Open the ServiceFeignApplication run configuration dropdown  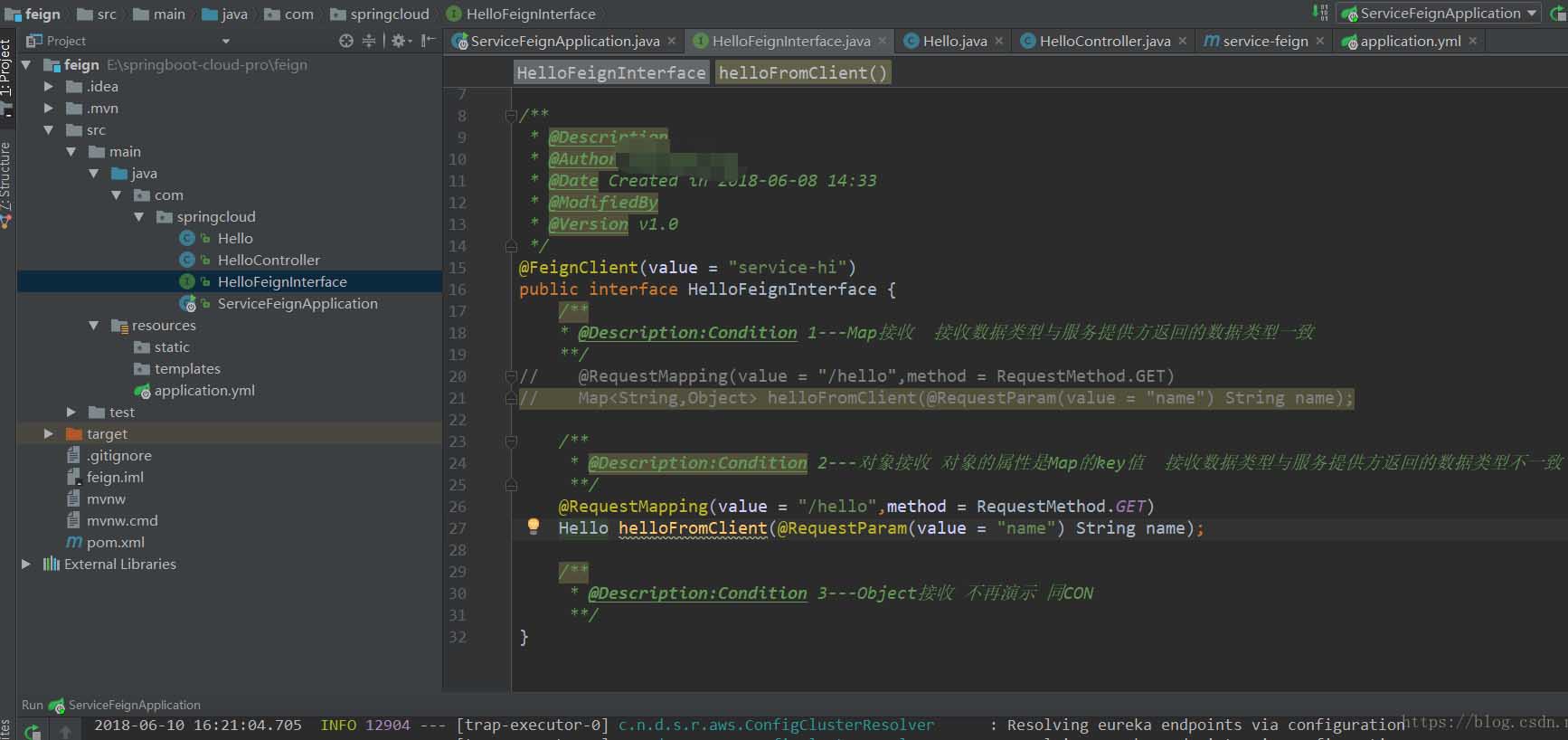[x=1440, y=13]
